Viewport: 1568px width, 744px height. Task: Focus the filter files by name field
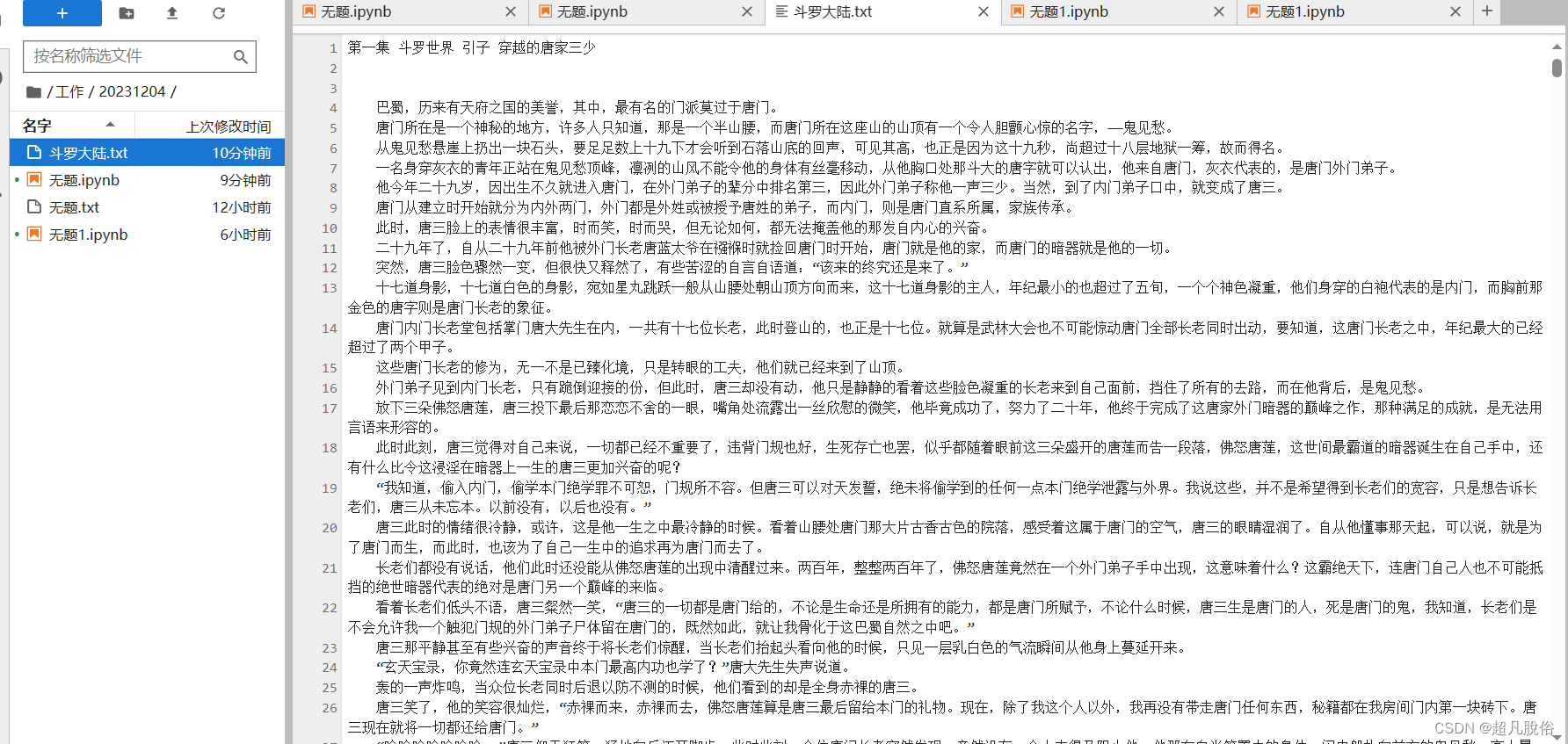pyautogui.click(x=139, y=56)
